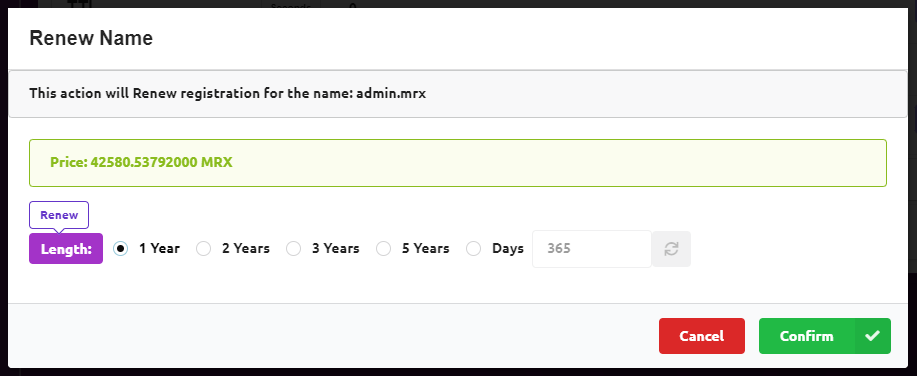Click the refresh icon beside the Days field
The width and height of the screenshot is (917, 376).
tap(671, 249)
